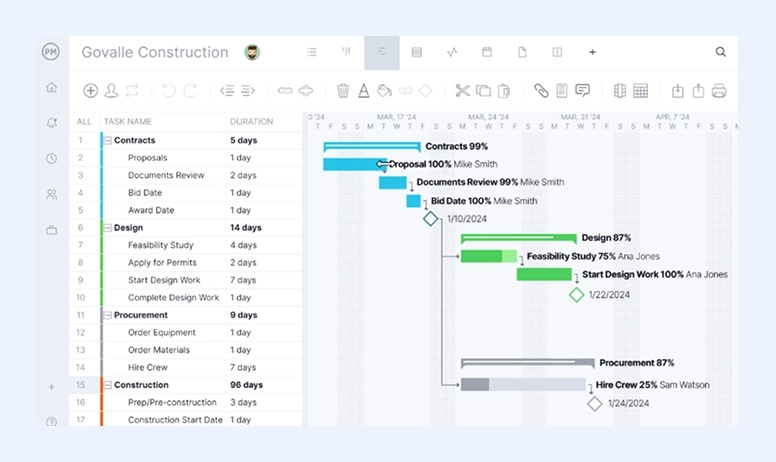The image size is (776, 462).
Task: Click the 1/22/2024 green milestone diamond
Action: click(x=577, y=295)
